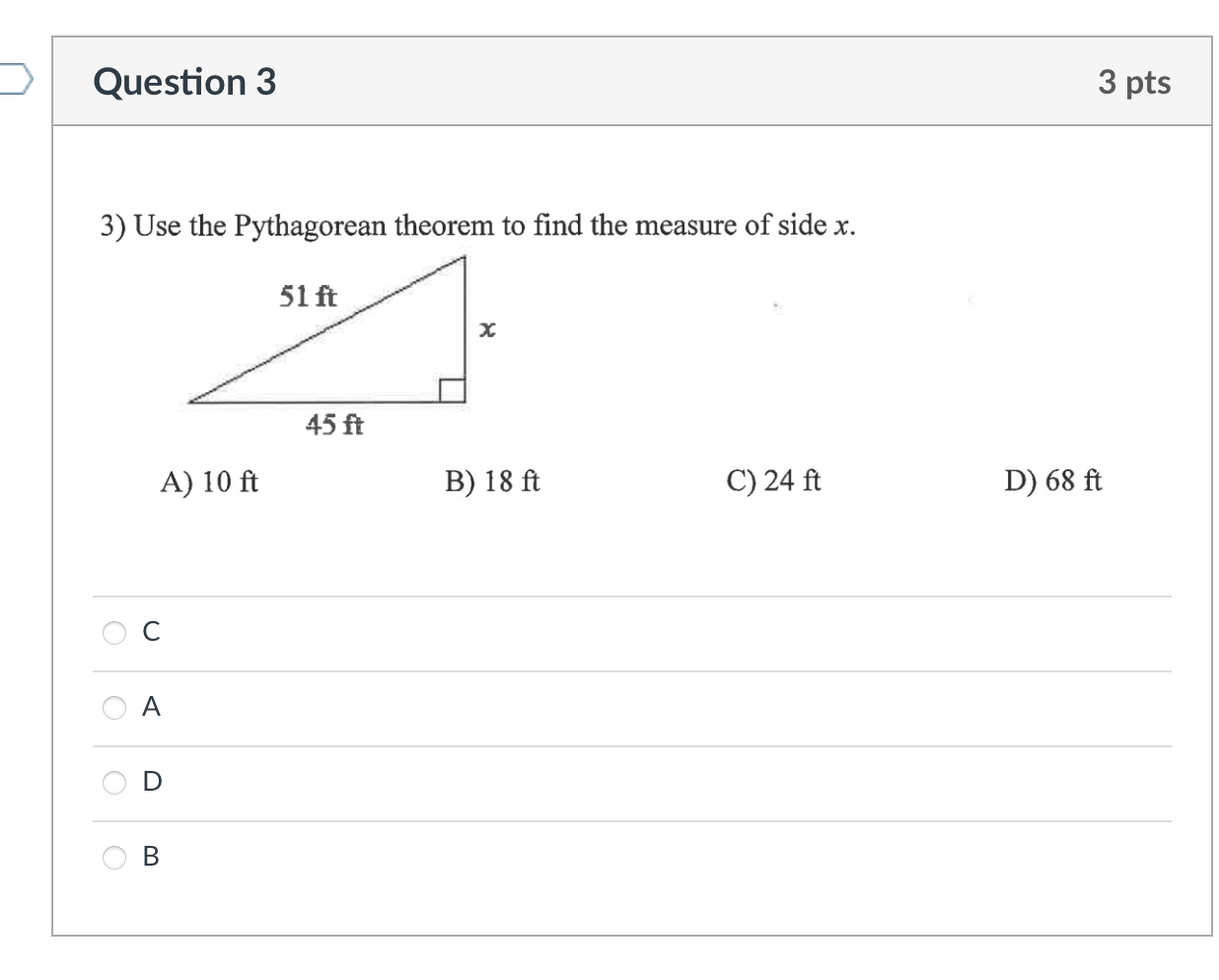Click the problem statement text
The width and height of the screenshot is (1219, 980).
point(473,225)
